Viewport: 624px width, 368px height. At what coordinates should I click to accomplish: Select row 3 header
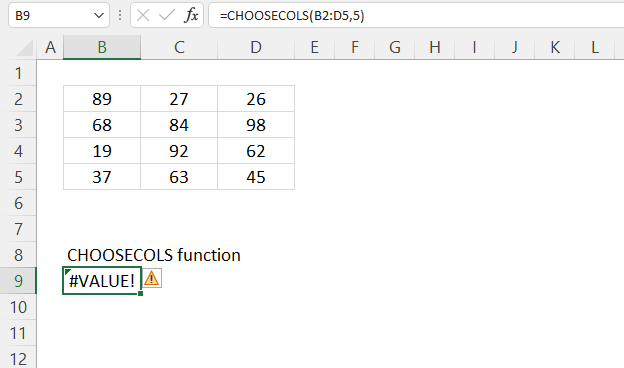[x=18, y=125]
